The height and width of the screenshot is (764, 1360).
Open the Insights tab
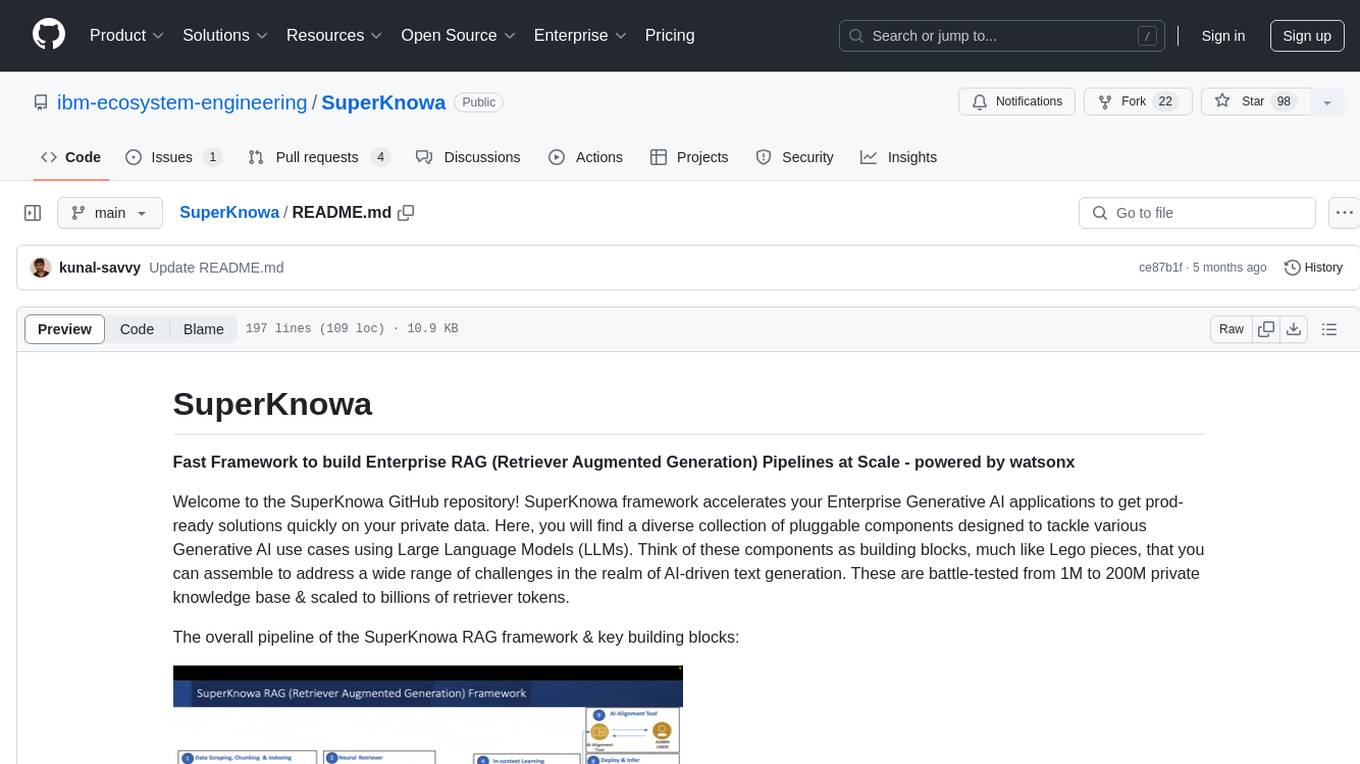tap(899, 157)
